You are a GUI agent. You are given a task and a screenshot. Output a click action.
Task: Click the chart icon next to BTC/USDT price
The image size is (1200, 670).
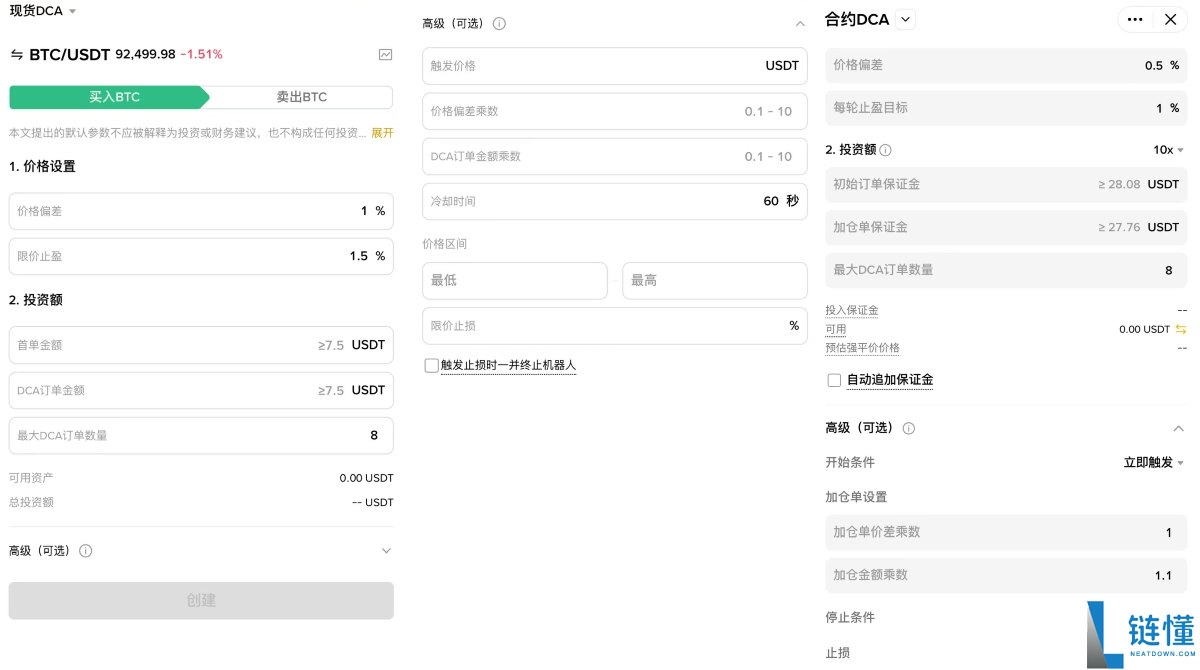(x=385, y=55)
